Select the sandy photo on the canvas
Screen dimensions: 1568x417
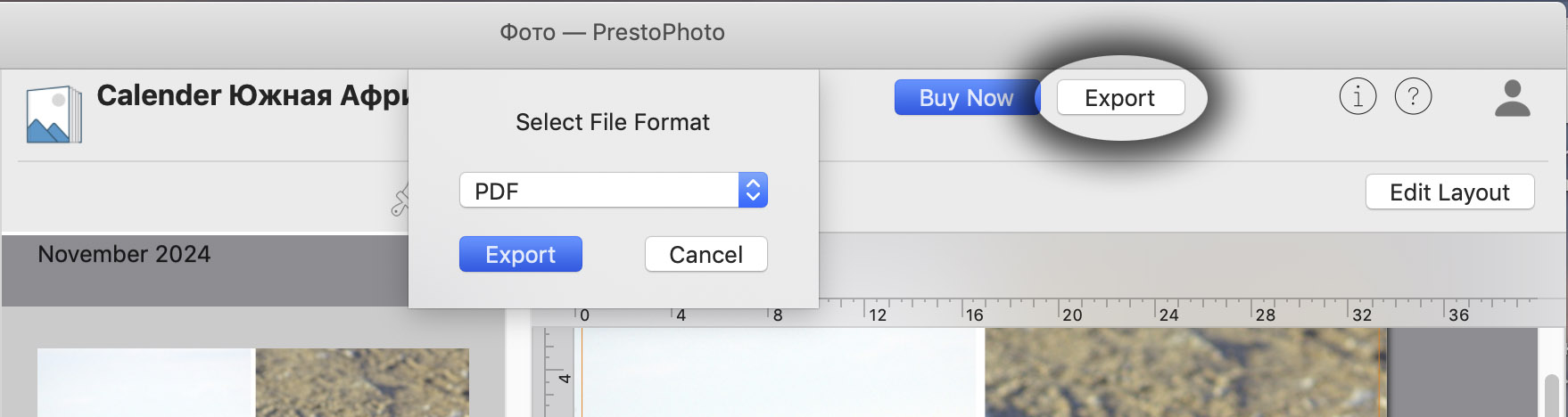[1184, 372]
